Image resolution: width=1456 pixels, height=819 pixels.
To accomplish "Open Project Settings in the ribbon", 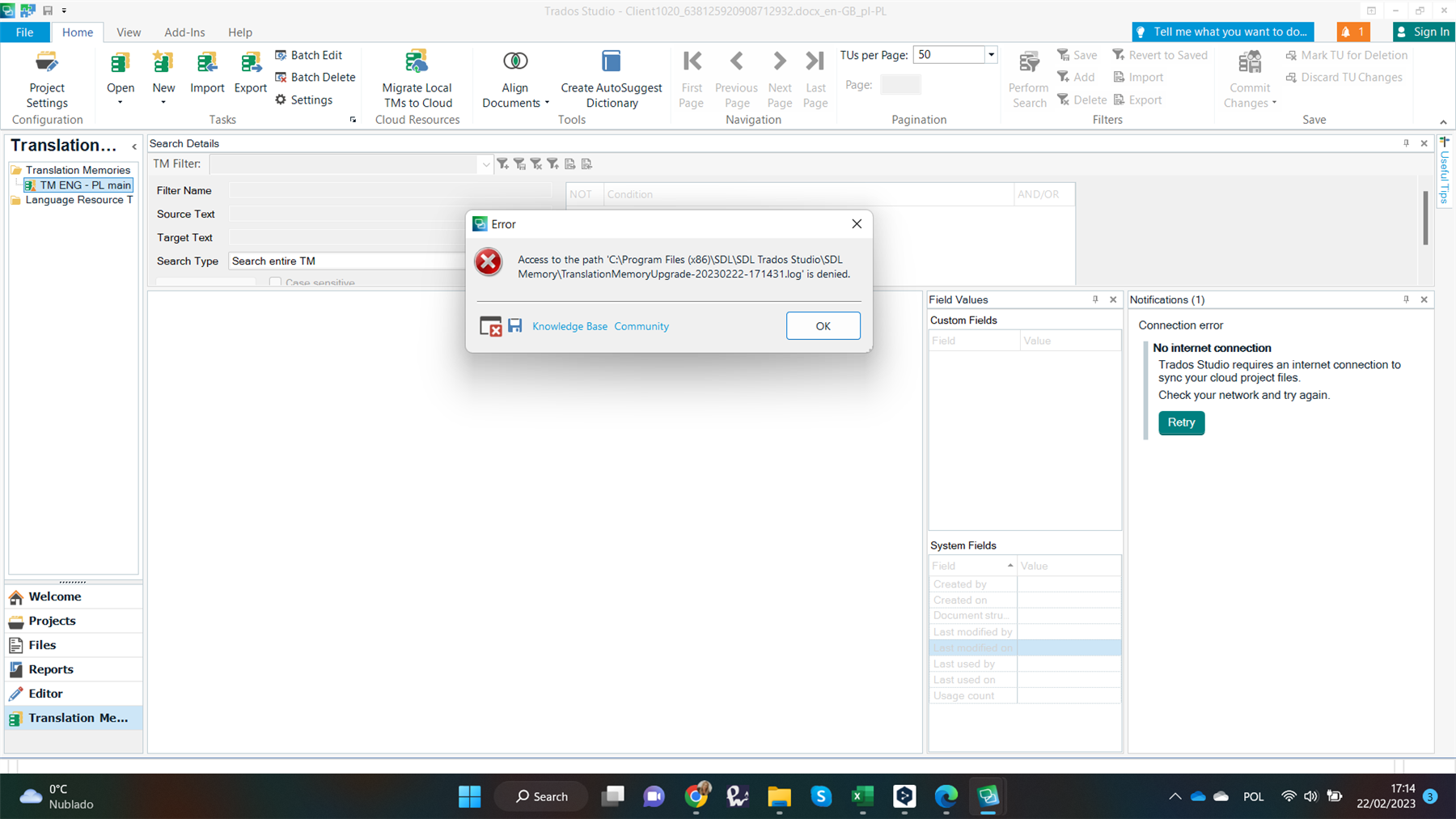I will click(x=47, y=80).
